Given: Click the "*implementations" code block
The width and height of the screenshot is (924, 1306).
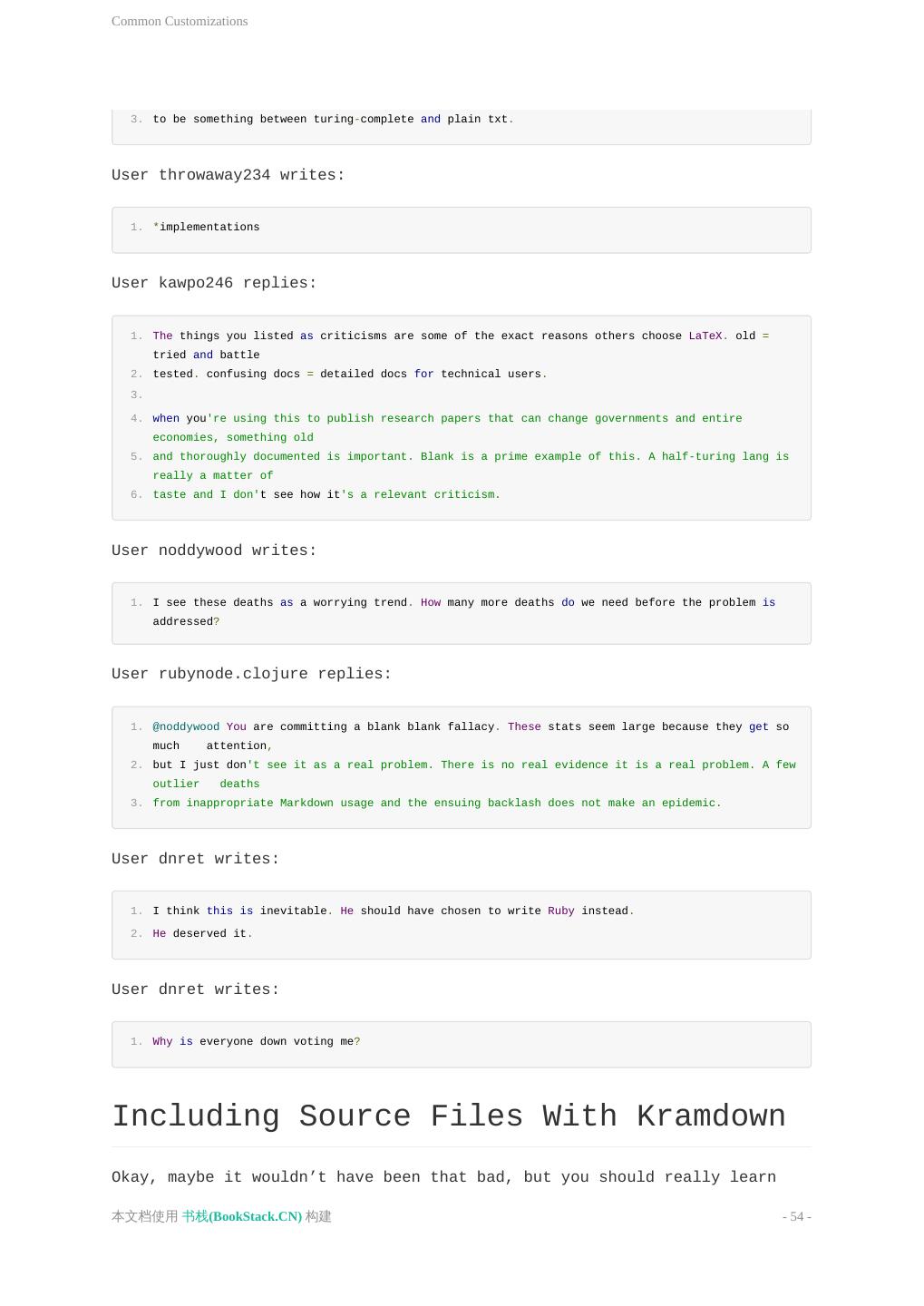Looking at the screenshot, I should tap(207, 228).
